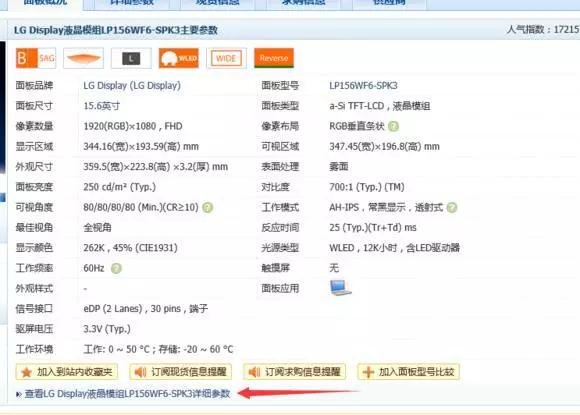Click the B SAG feature badge icon
This screenshot has width=580, height=415.
click(x=36, y=58)
